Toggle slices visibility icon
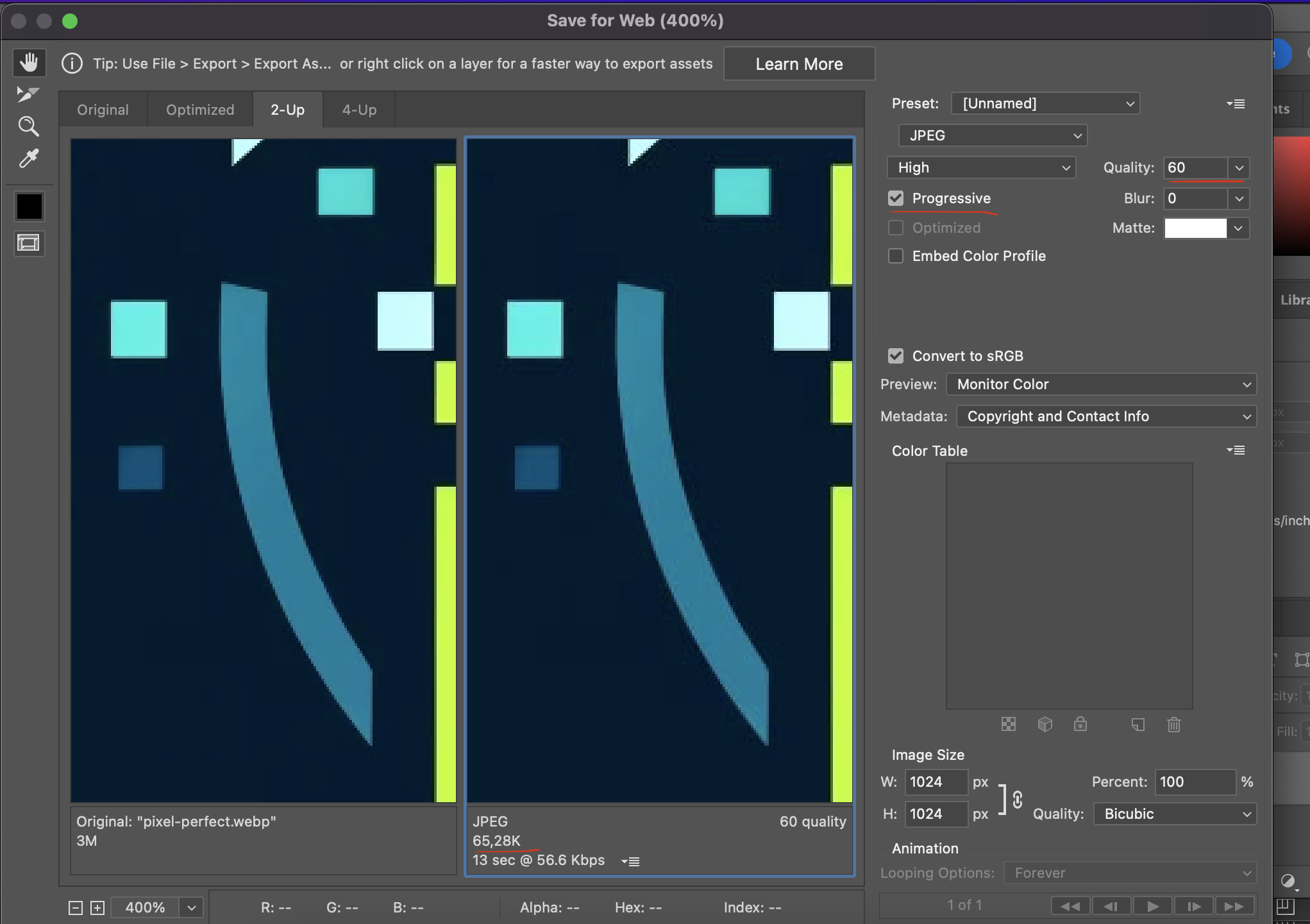1310x924 pixels. coord(29,243)
